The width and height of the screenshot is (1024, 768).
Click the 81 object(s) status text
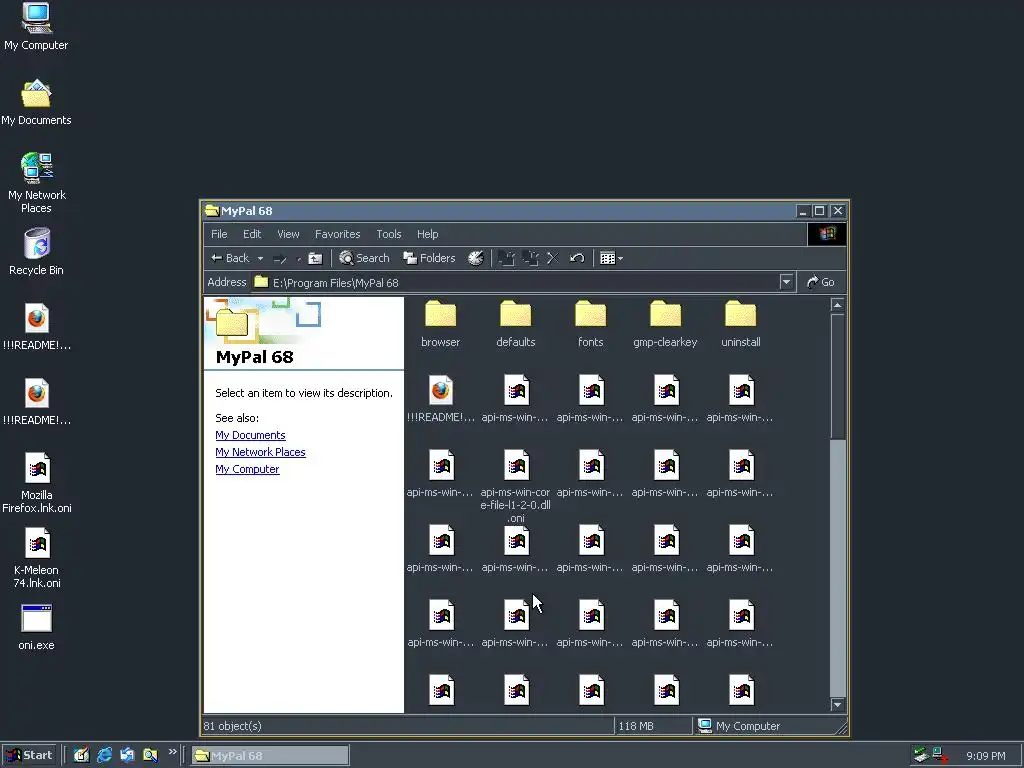[x=232, y=726]
